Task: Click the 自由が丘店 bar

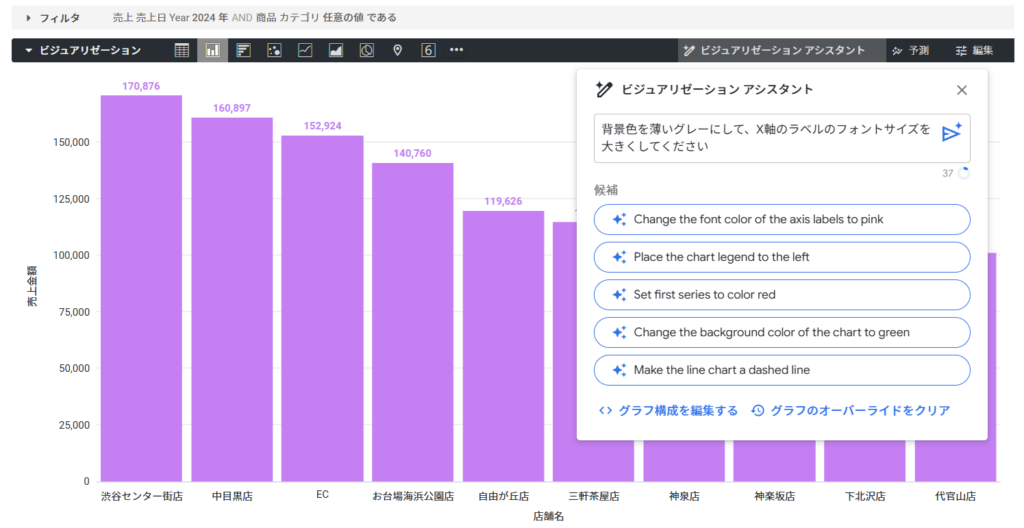Action: [504, 346]
